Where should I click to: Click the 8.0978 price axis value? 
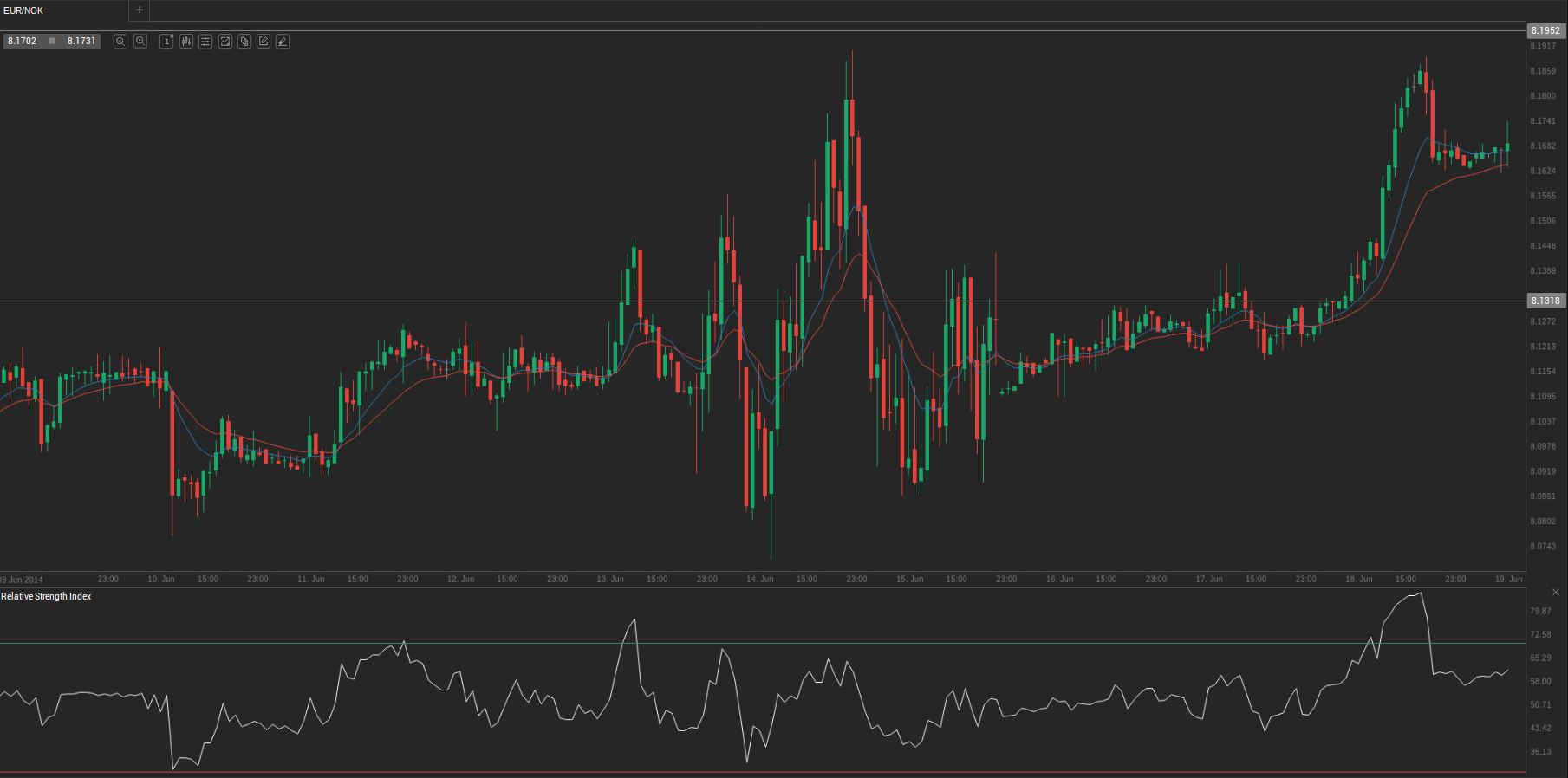click(x=1543, y=447)
